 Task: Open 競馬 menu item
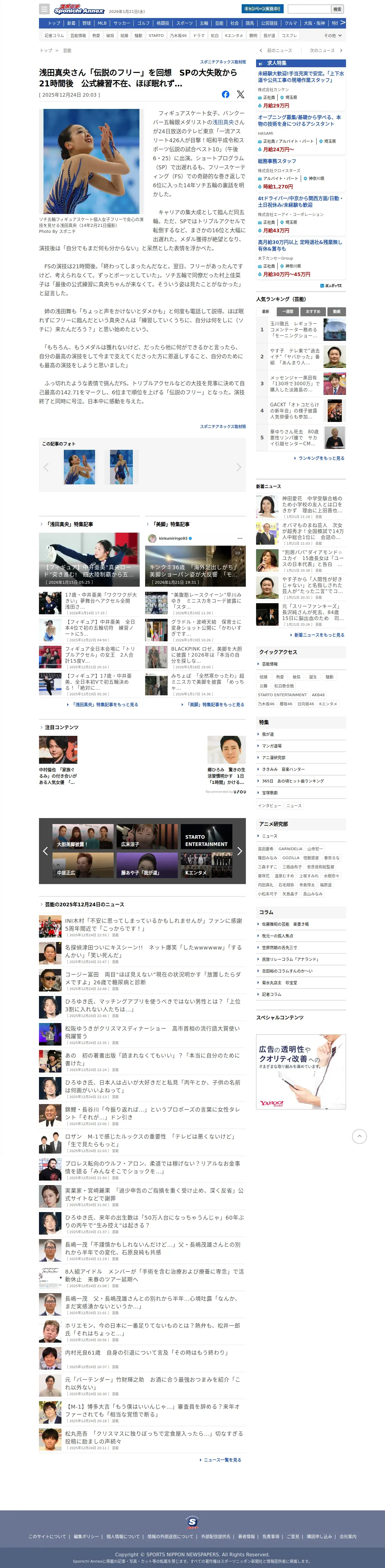coord(250,23)
